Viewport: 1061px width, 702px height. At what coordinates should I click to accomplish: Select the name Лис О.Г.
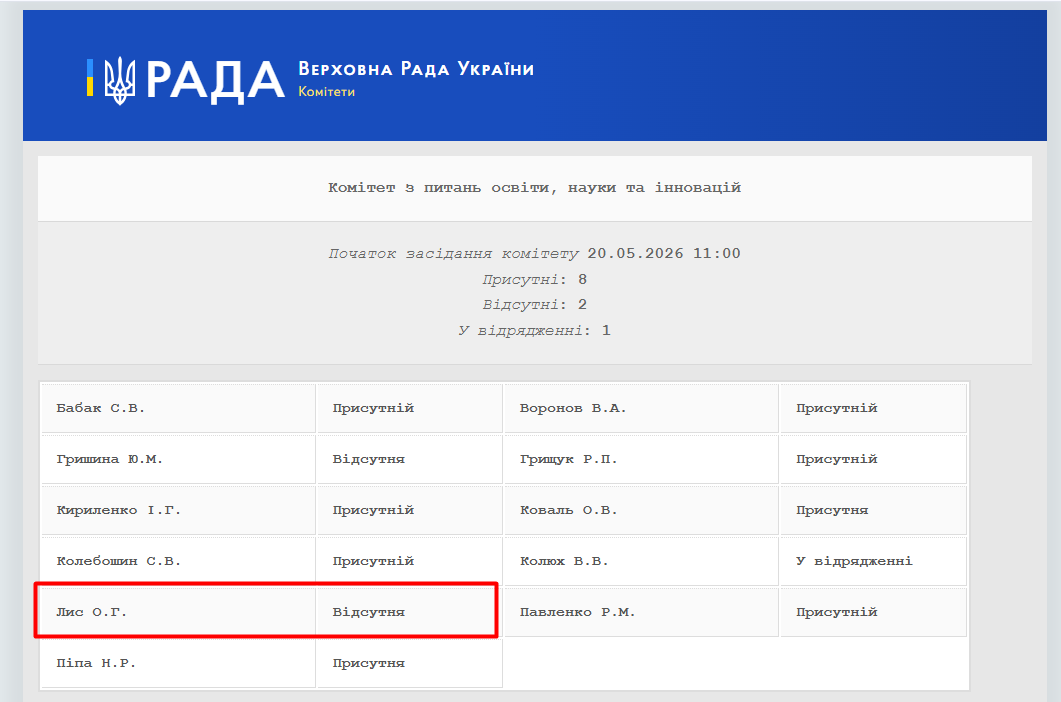91,612
